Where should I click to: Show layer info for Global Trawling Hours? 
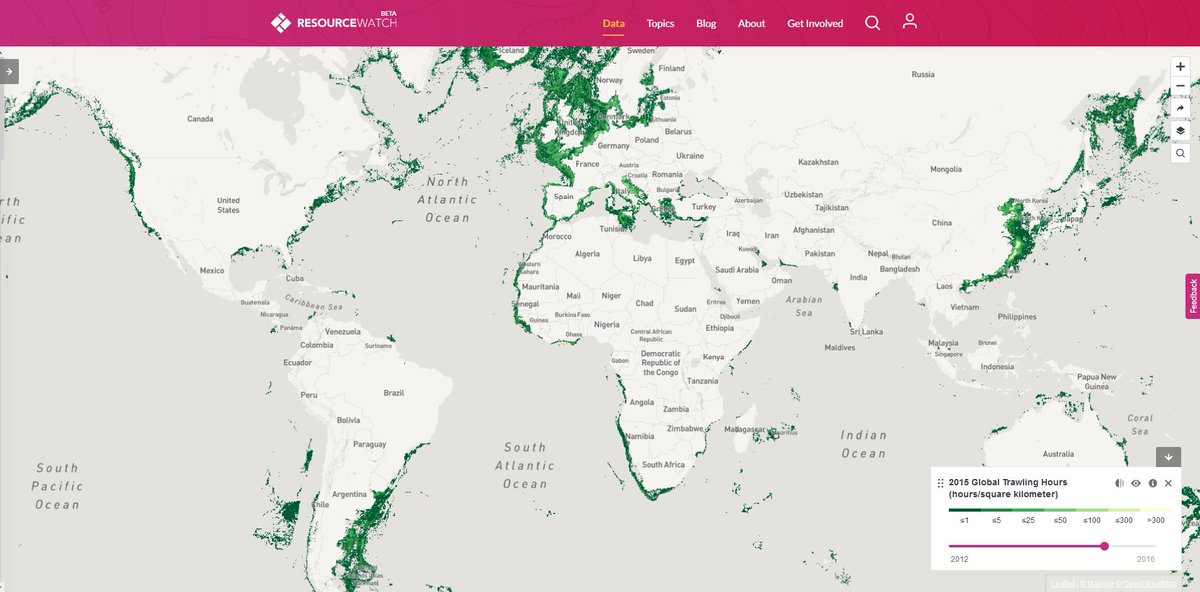(x=1152, y=483)
